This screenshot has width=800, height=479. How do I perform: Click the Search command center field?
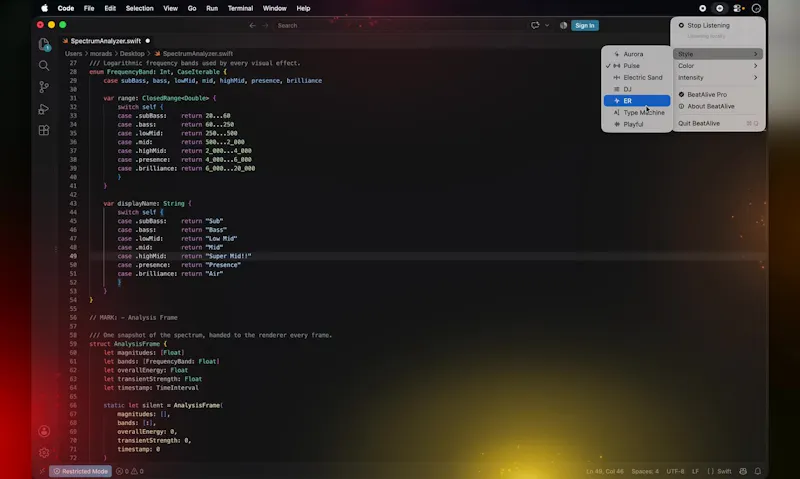[x=399, y=25]
